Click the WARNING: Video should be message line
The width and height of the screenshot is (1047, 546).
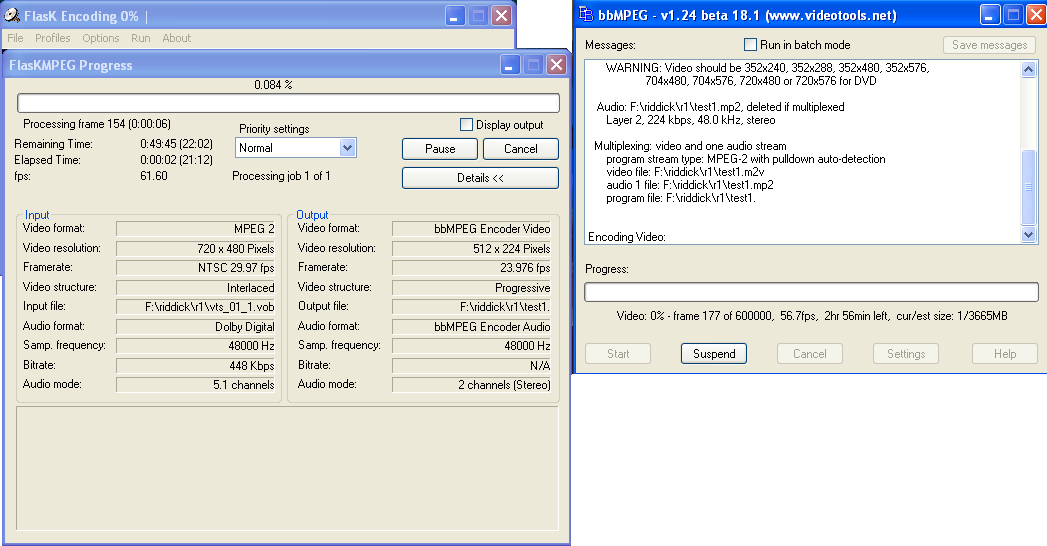(x=767, y=68)
